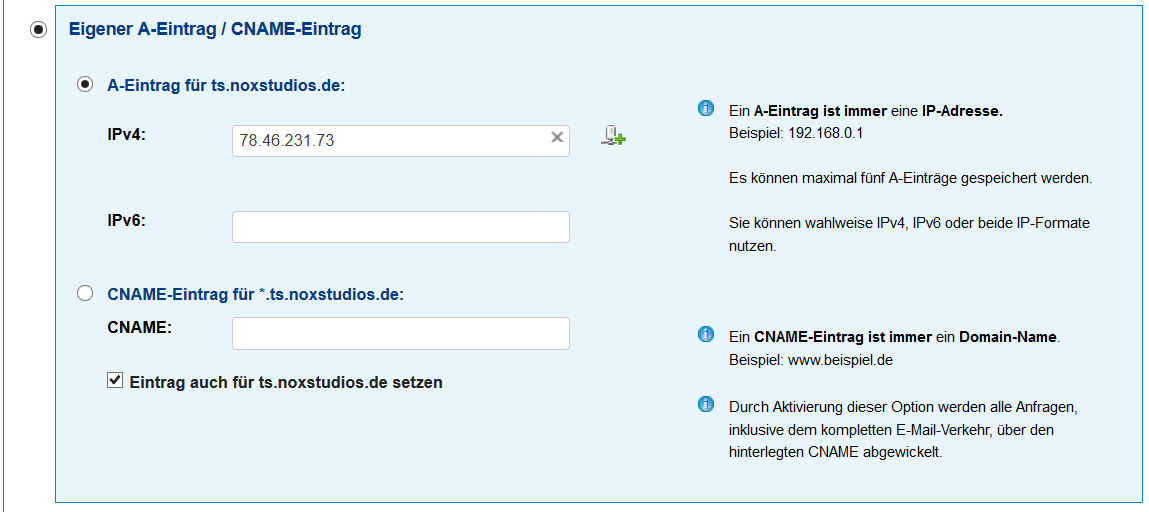Click the 'IPv4:' field label
1149x512 pixels.
(x=126, y=134)
